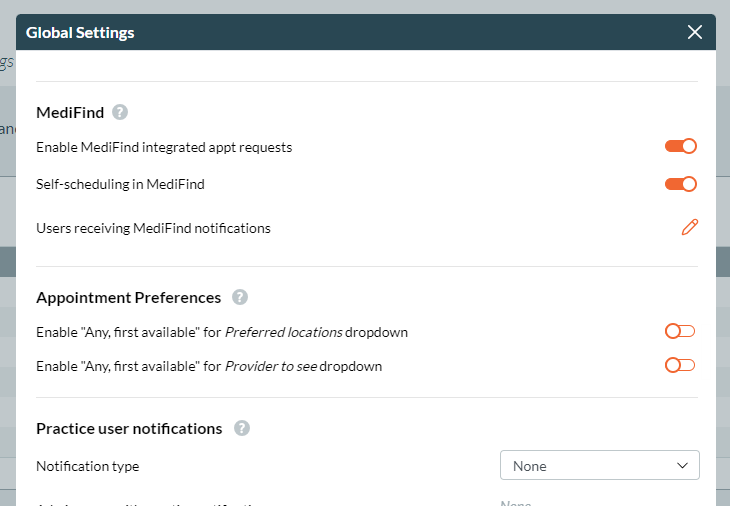Click the MediFind section heading
Viewport: 730px width, 506px height.
click(x=70, y=113)
